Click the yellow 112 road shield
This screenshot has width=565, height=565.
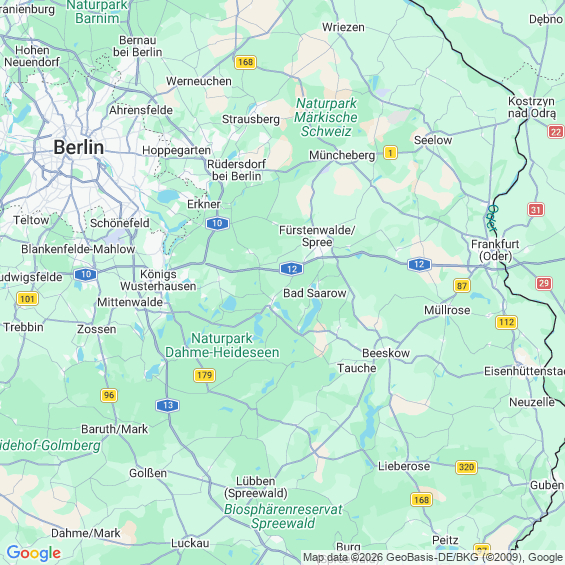pyautogui.click(x=506, y=322)
